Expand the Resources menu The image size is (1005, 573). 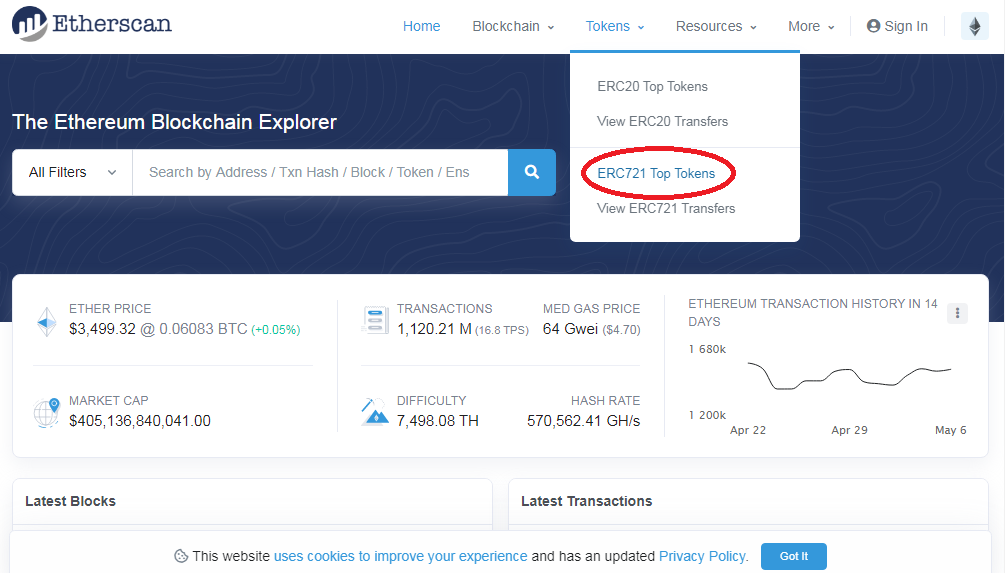(x=716, y=26)
